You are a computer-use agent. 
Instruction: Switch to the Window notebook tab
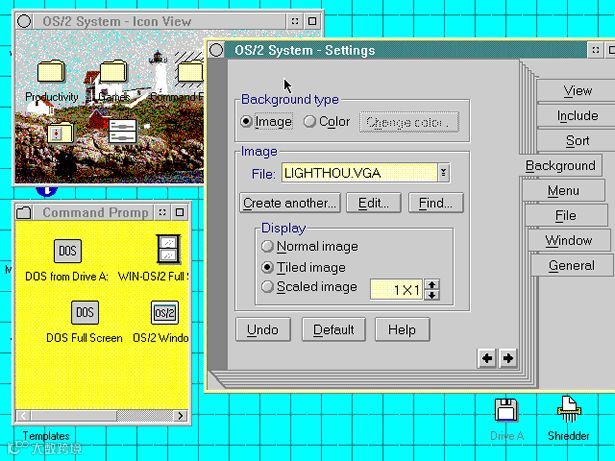pos(568,240)
